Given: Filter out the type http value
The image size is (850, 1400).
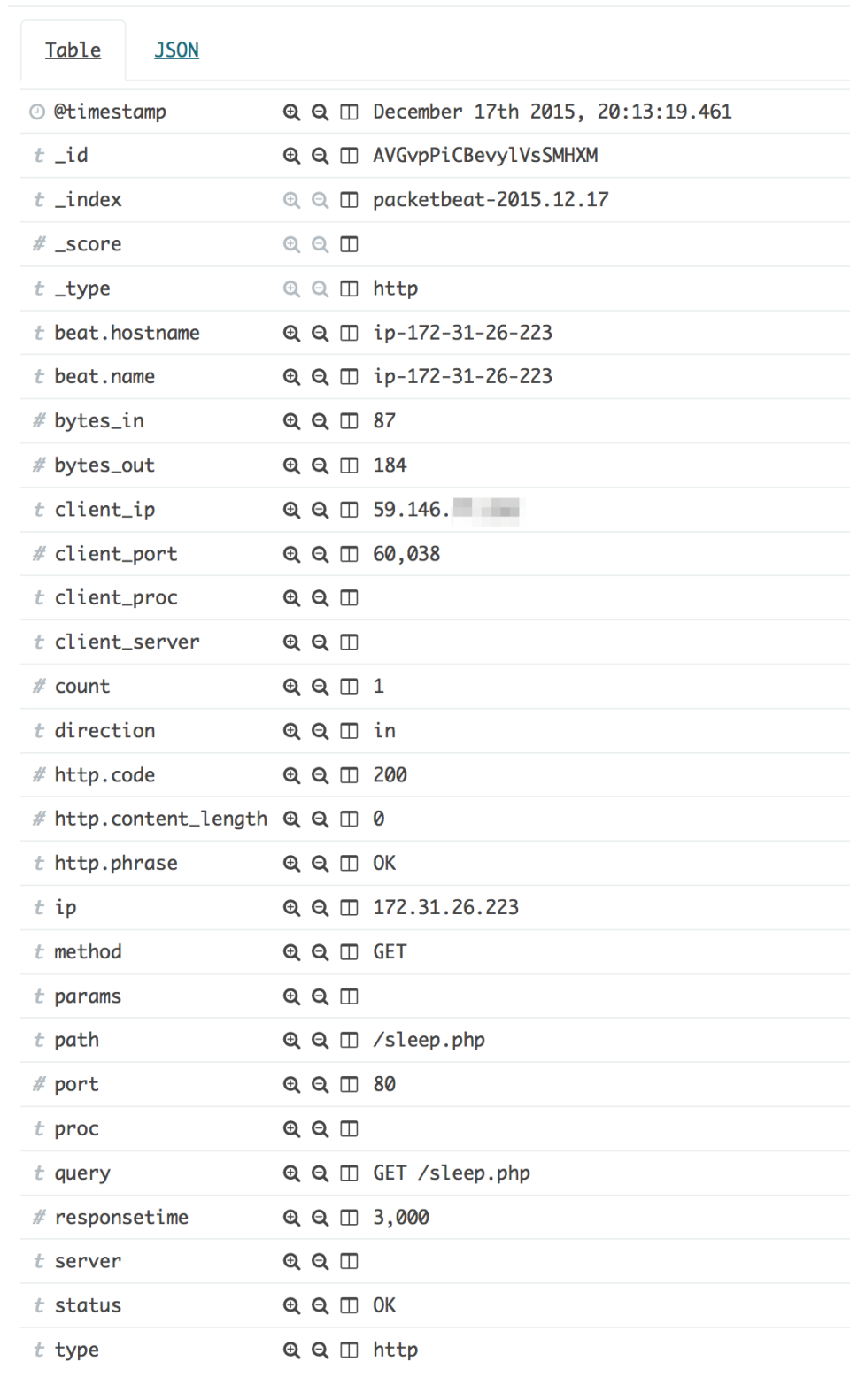Looking at the screenshot, I should 320,1350.
